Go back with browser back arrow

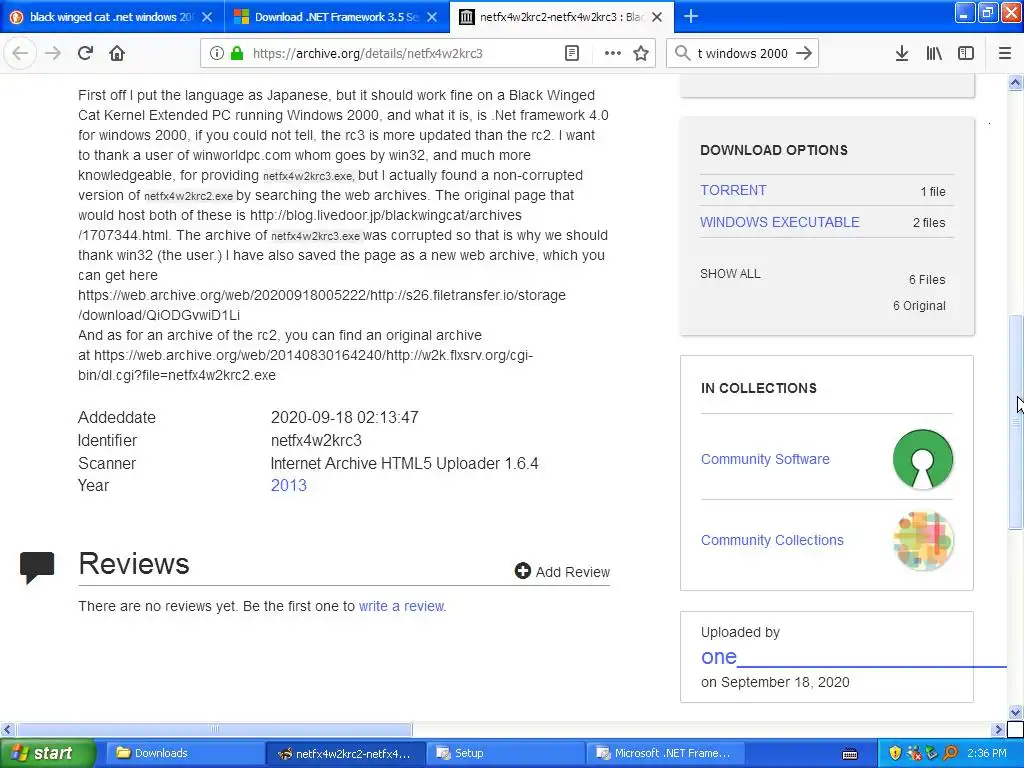tap(20, 53)
